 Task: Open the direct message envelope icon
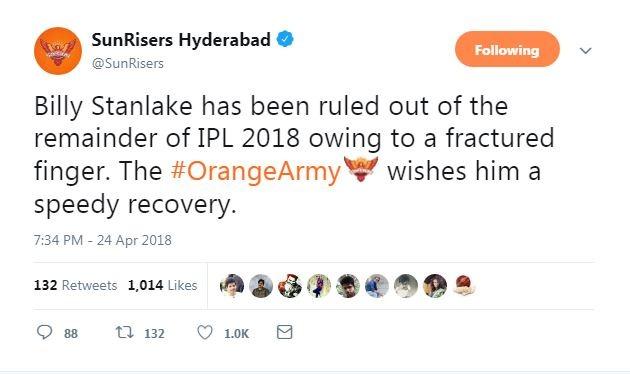point(284,332)
